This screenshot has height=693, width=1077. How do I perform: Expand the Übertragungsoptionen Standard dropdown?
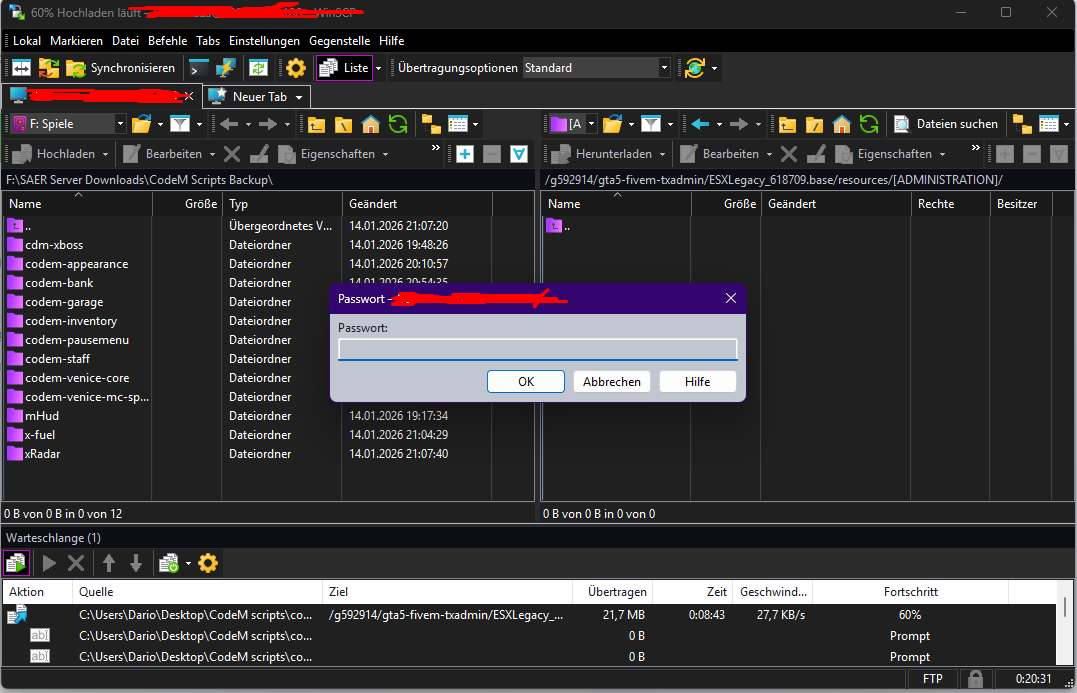coord(664,68)
